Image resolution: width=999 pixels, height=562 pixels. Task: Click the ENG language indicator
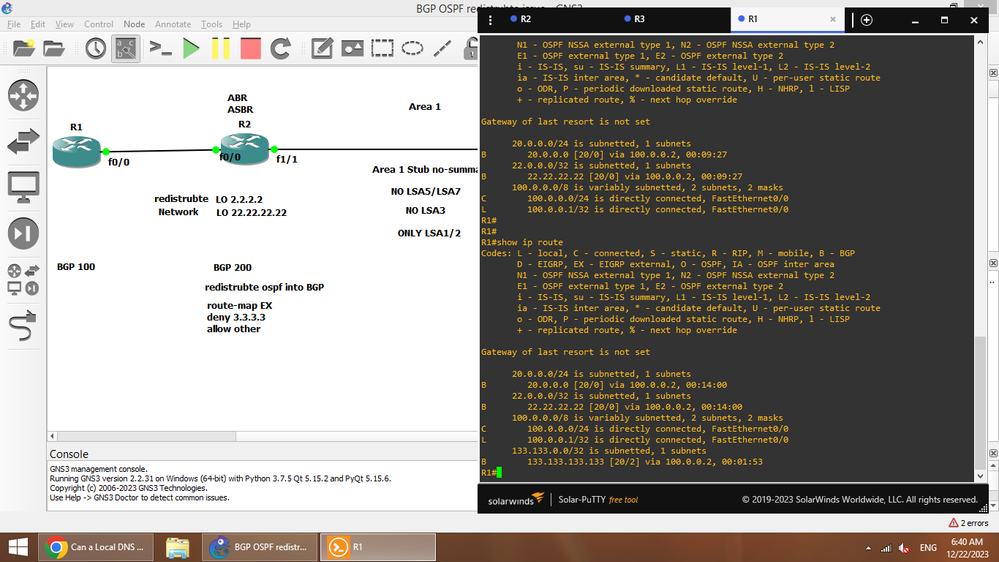pos(928,548)
